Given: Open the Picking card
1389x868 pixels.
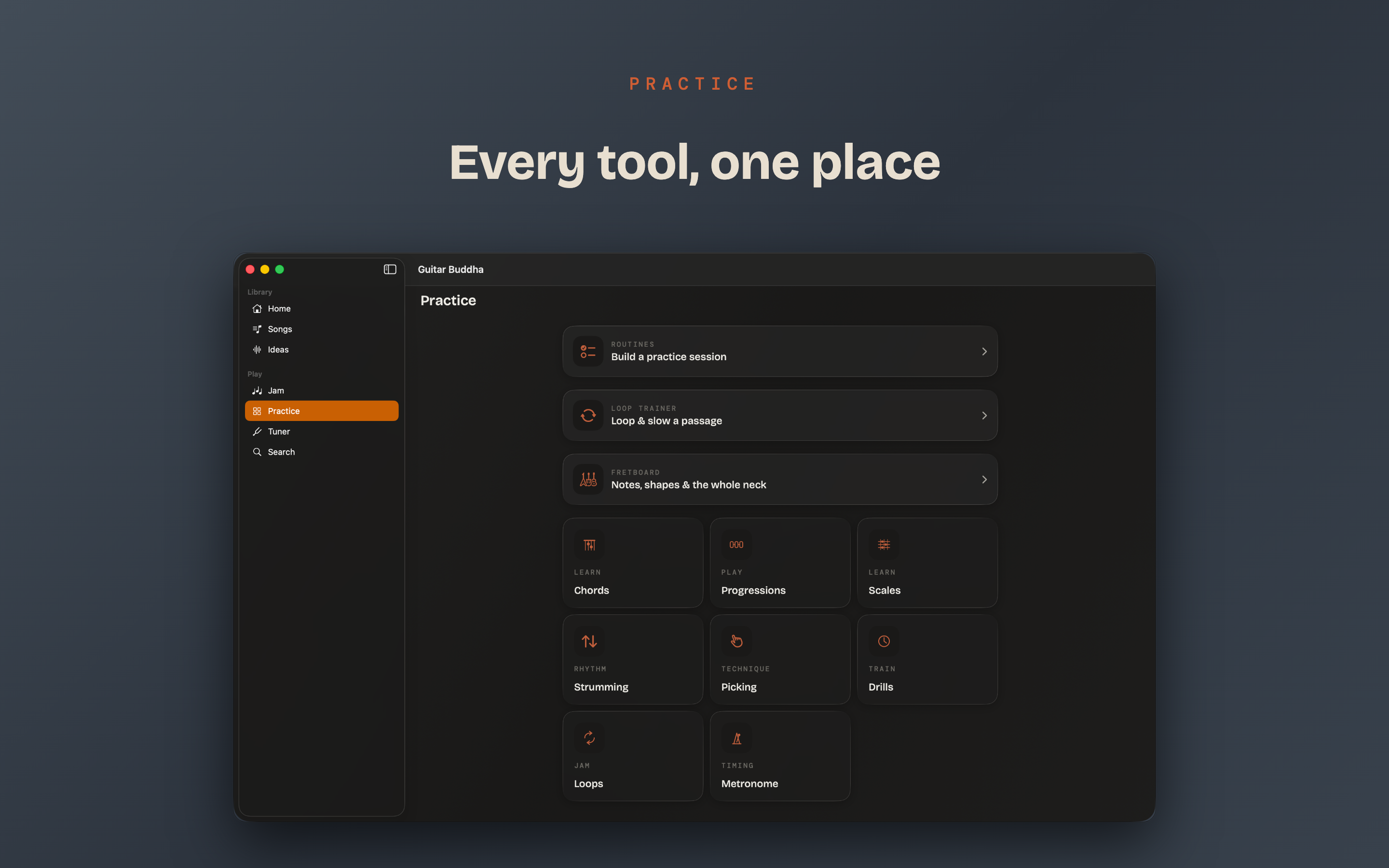Looking at the screenshot, I should [780, 660].
